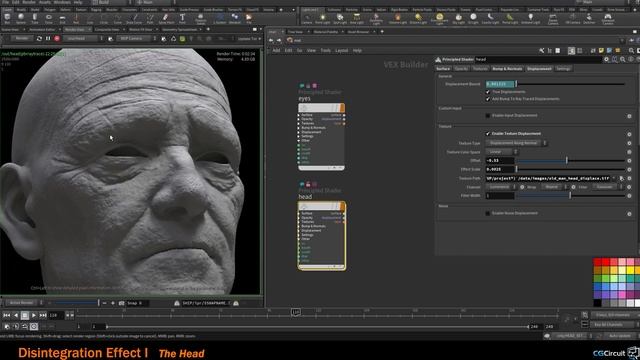Select the Spray Paint shelf tool
Screen dimensions: 640x360
167,18
